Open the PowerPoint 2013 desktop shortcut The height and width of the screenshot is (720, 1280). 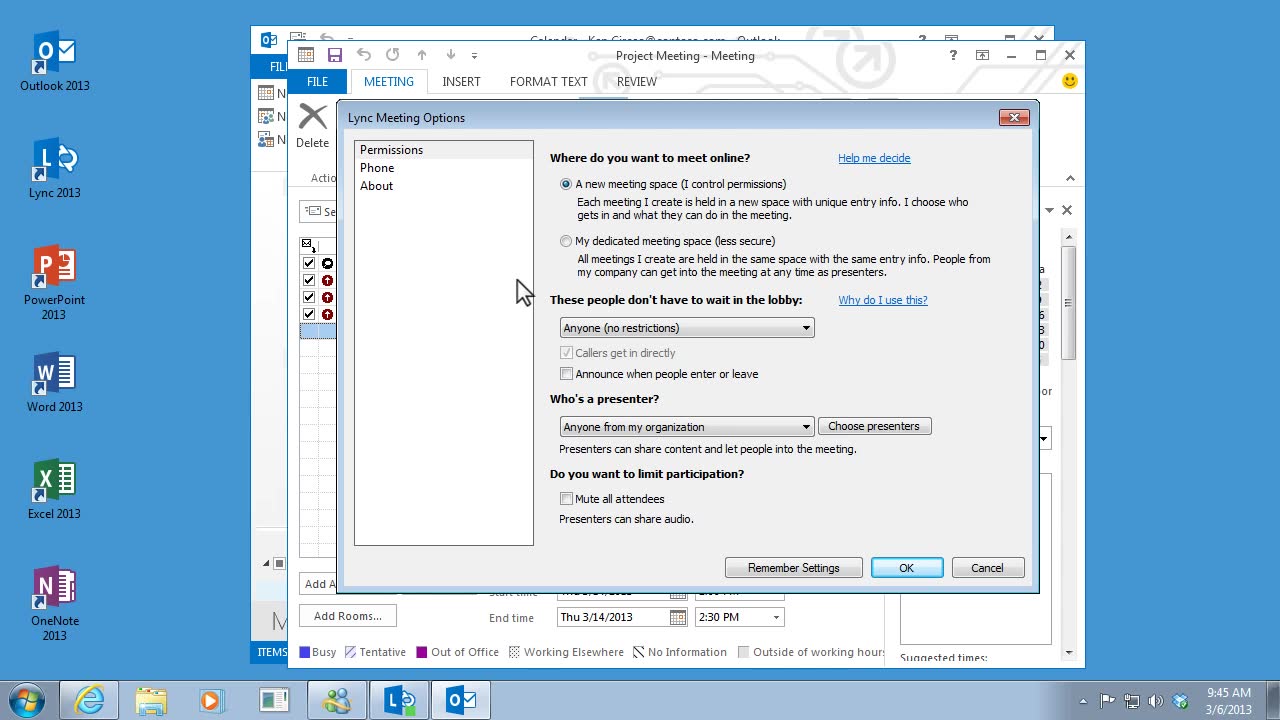[54, 283]
